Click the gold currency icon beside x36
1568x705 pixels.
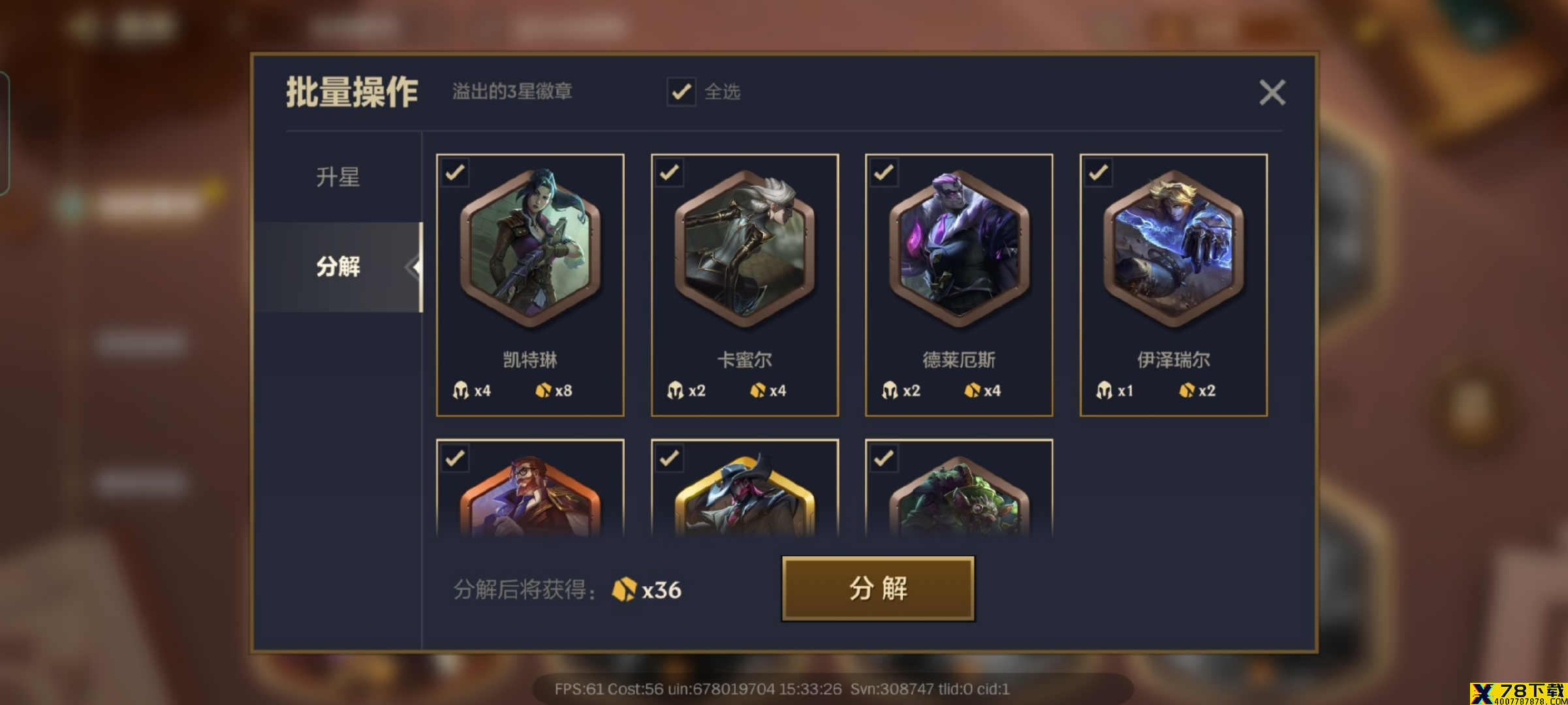point(623,589)
